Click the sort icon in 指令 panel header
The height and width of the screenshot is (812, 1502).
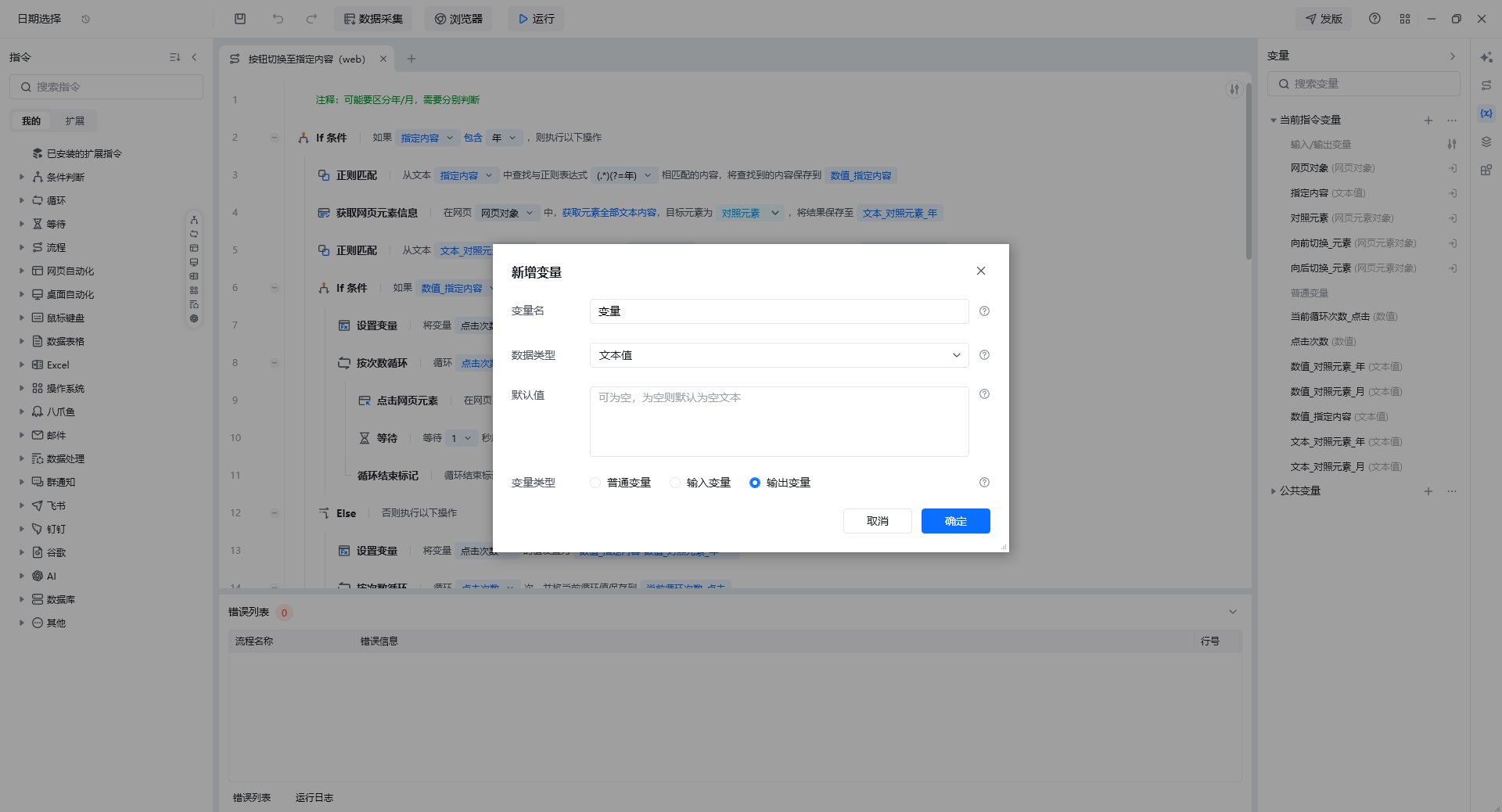click(x=174, y=57)
